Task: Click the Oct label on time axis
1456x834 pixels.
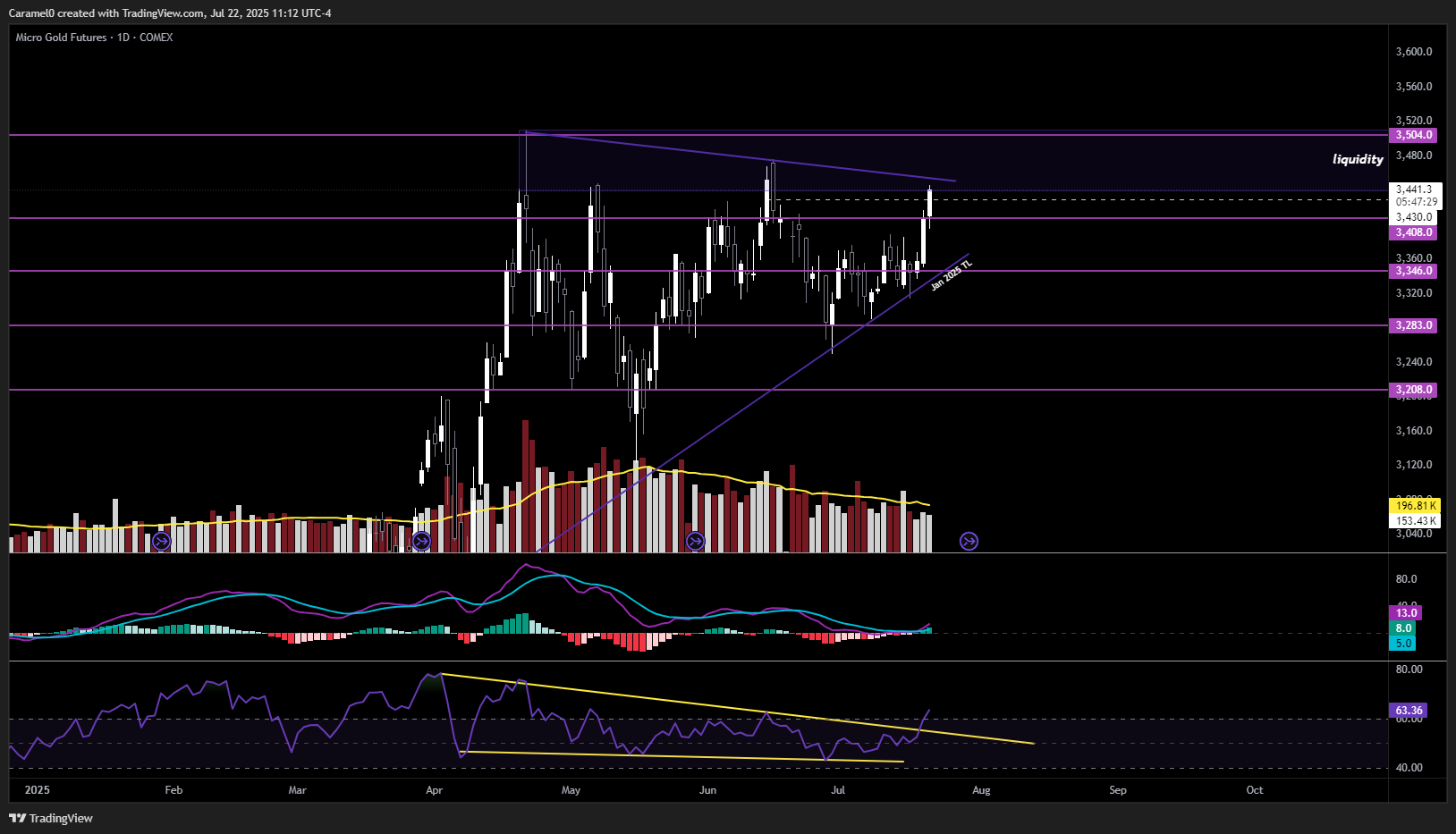Action: [1255, 790]
